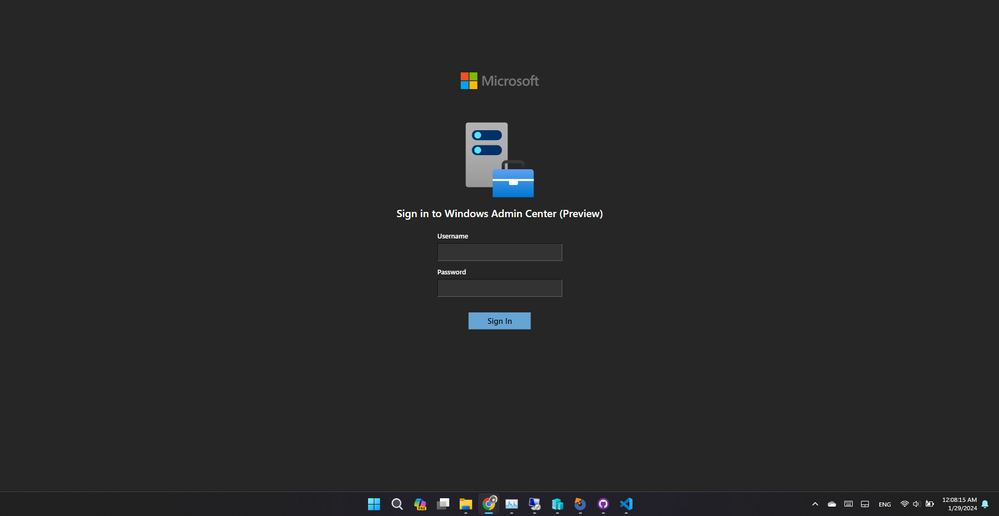Click the Password input field
The width and height of the screenshot is (999, 516).
coord(500,288)
